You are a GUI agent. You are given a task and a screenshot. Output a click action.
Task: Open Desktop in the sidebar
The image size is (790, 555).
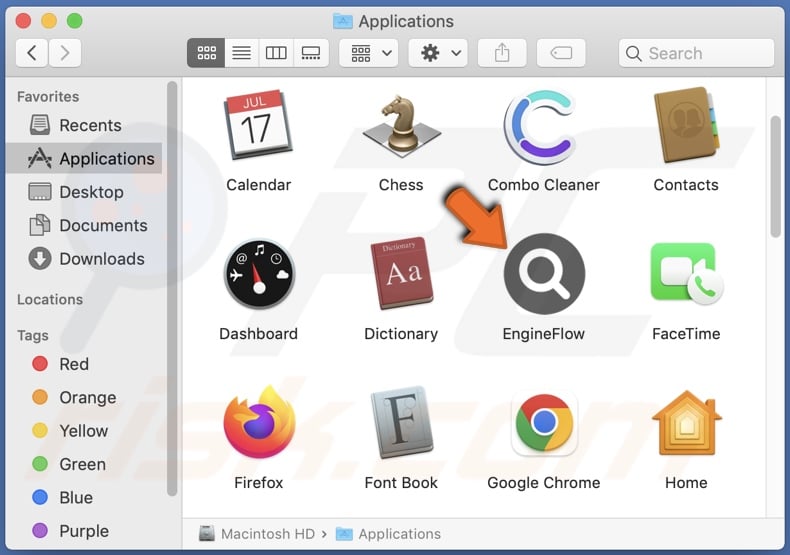coord(84,192)
